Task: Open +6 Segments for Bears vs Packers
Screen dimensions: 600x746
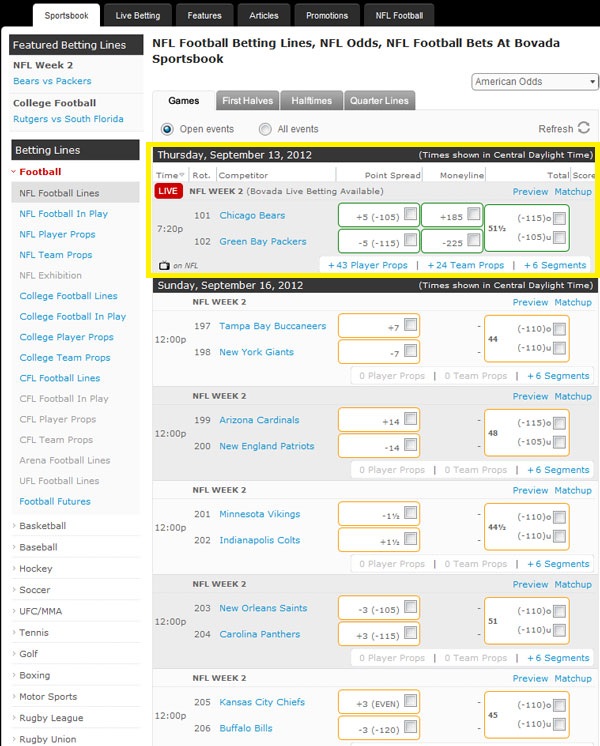Action: [x=555, y=265]
